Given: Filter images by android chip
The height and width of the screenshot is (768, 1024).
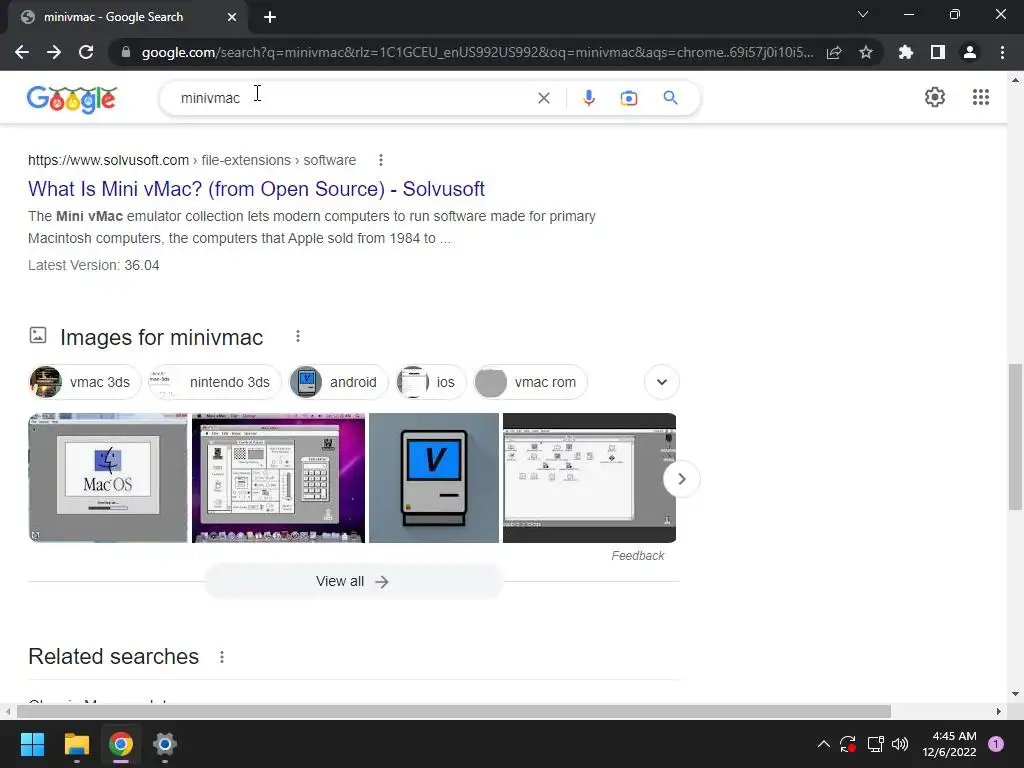Looking at the screenshot, I should pyautogui.click(x=338, y=382).
